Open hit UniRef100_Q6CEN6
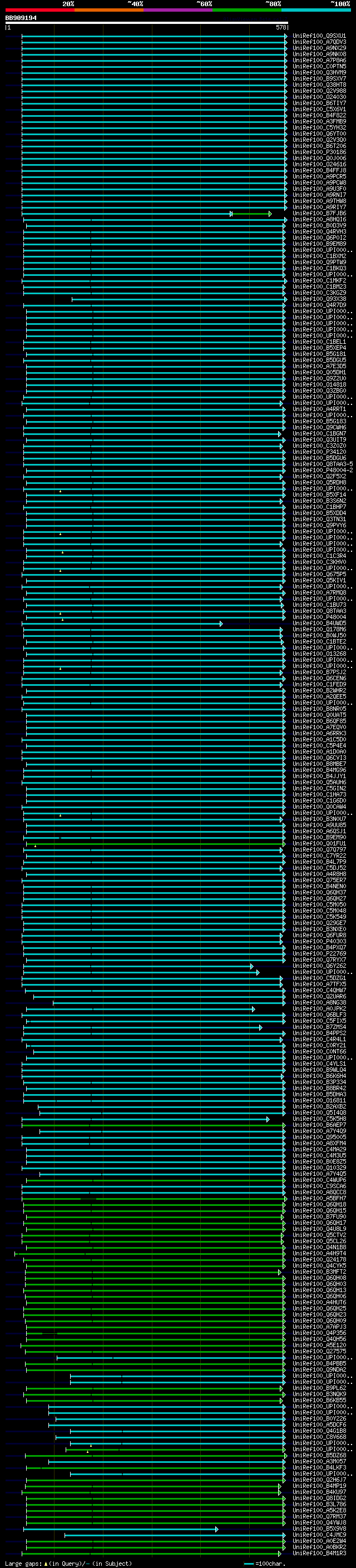The image size is (356, 1568). click(319, 679)
